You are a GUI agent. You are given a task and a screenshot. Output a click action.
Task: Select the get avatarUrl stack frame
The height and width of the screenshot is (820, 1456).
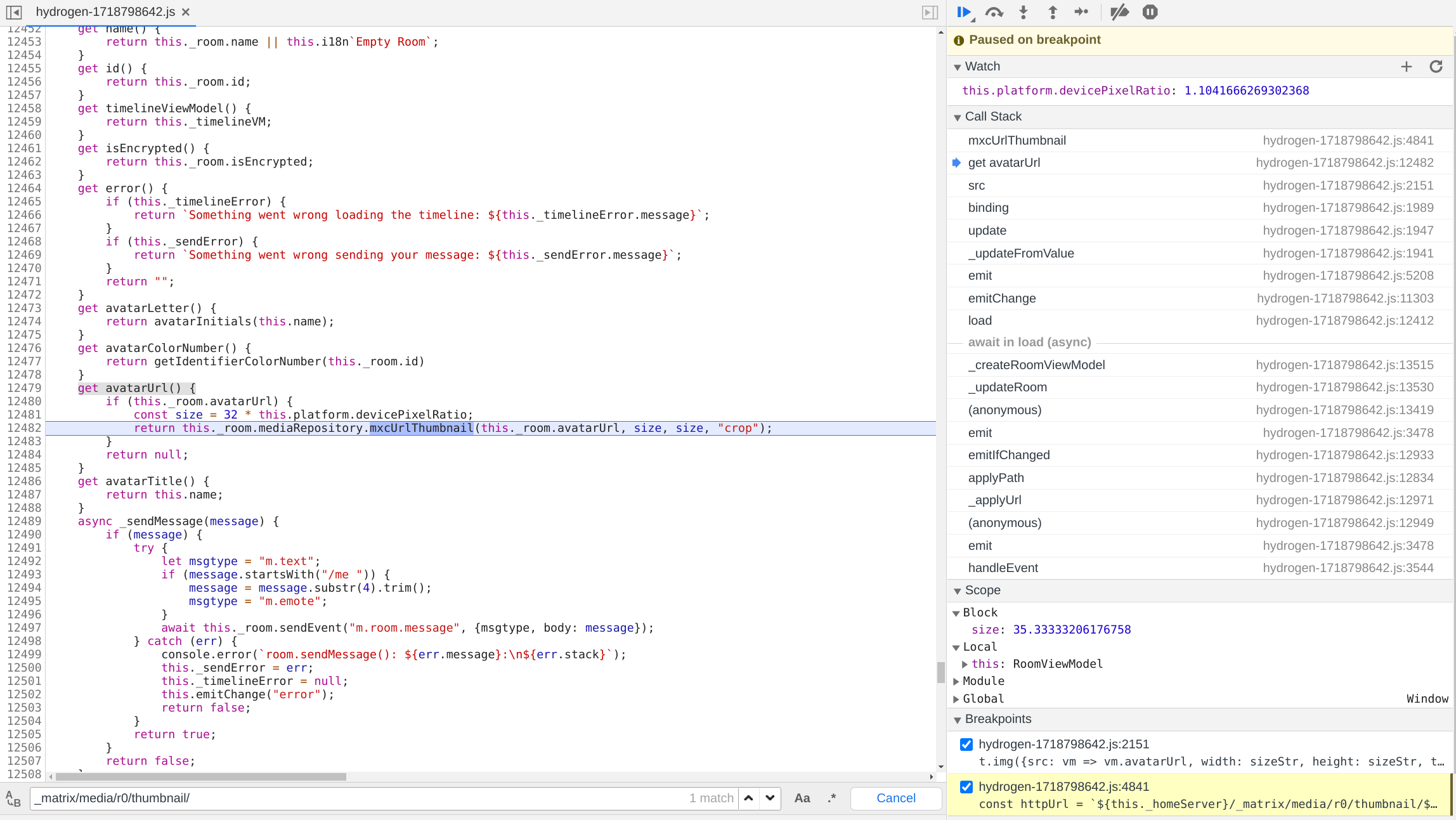(1004, 163)
